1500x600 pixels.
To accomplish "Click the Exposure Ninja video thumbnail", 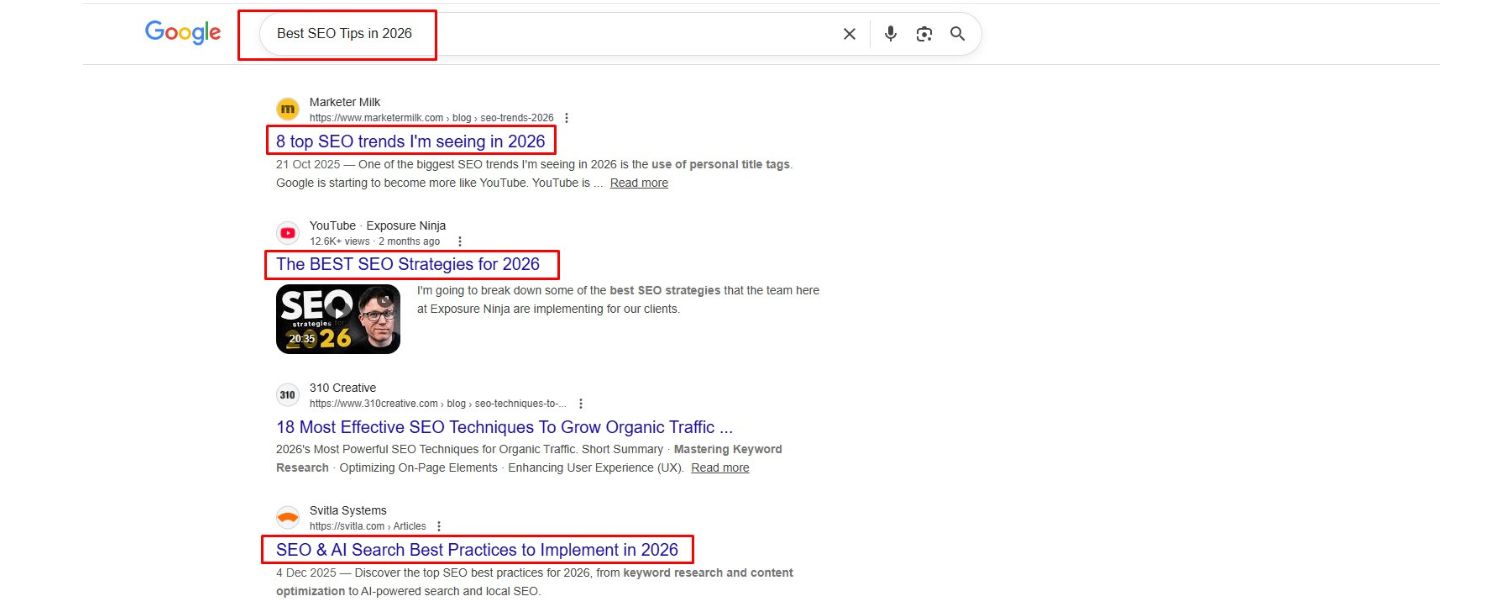I will (338, 319).
